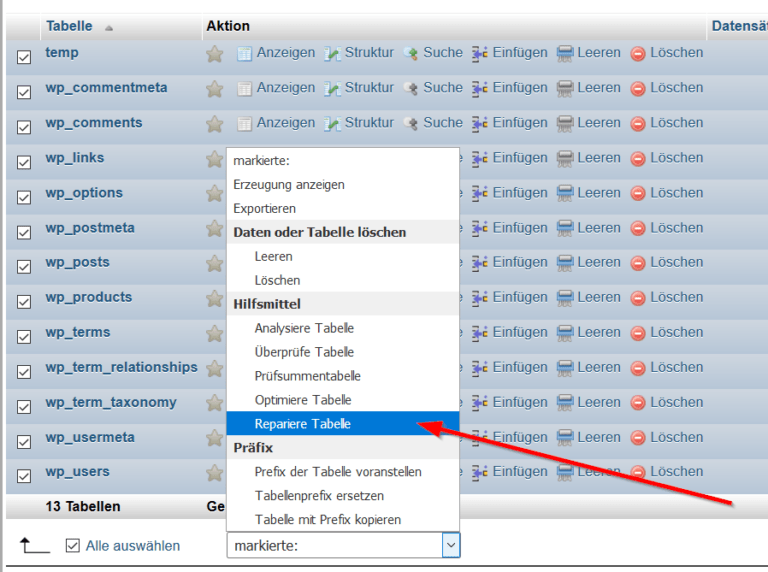The image size is (768, 572).
Task: Sort by the Tabelle column header
Action: click(69, 26)
